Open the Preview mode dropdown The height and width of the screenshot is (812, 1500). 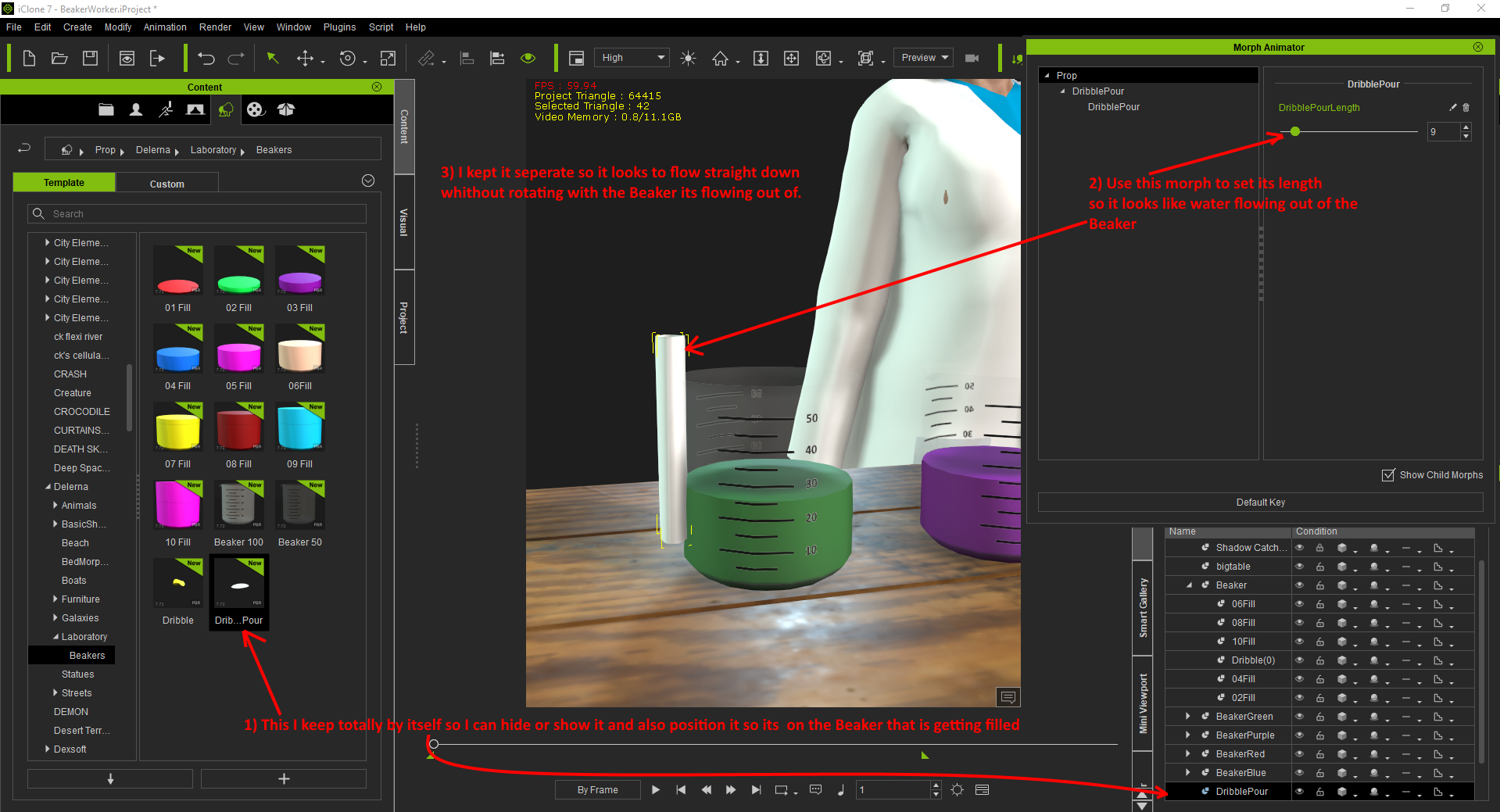924,58
